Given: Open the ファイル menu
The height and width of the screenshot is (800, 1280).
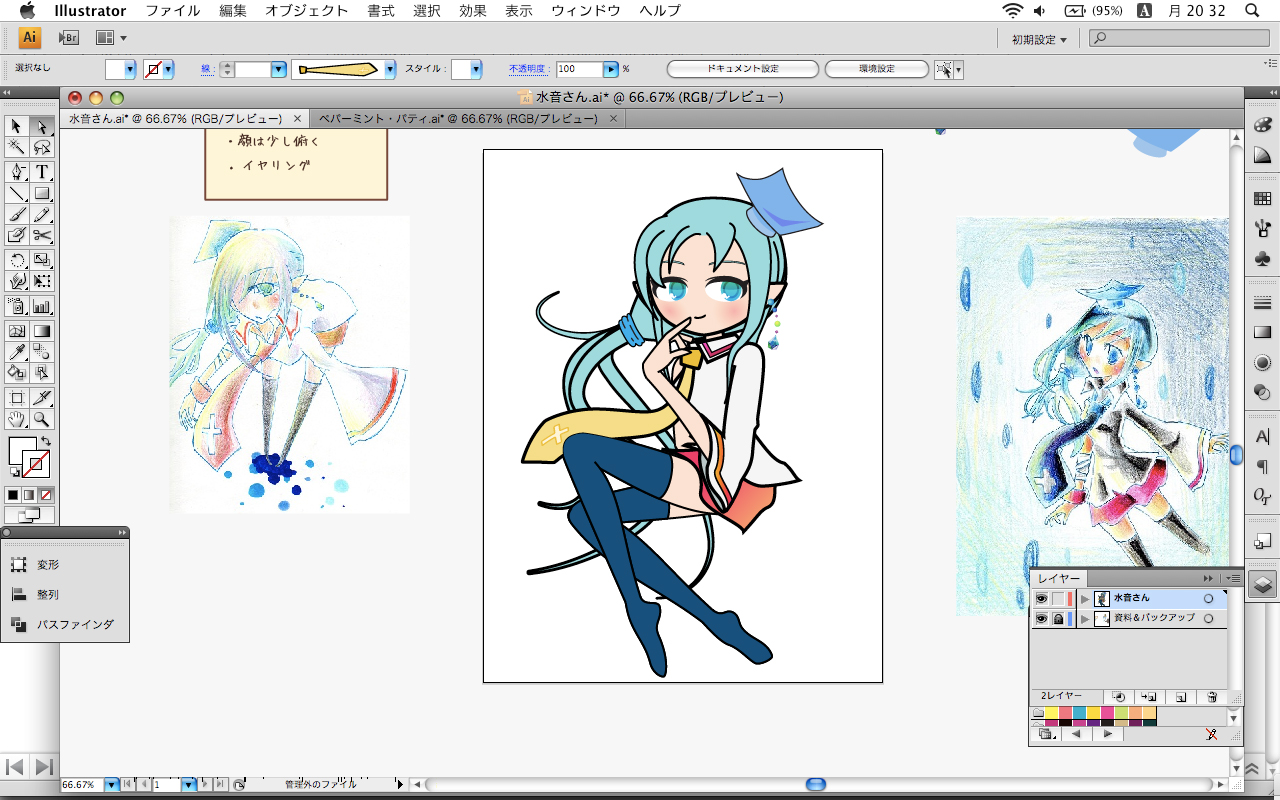Looking at the screenshot, I should click(x=172, y=11).
